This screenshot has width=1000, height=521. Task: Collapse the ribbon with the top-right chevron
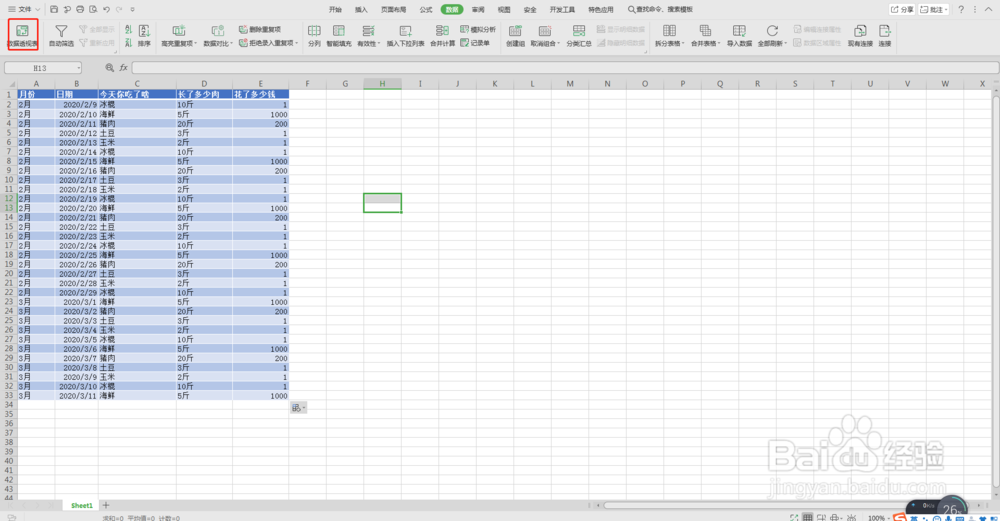coord(989,10)
